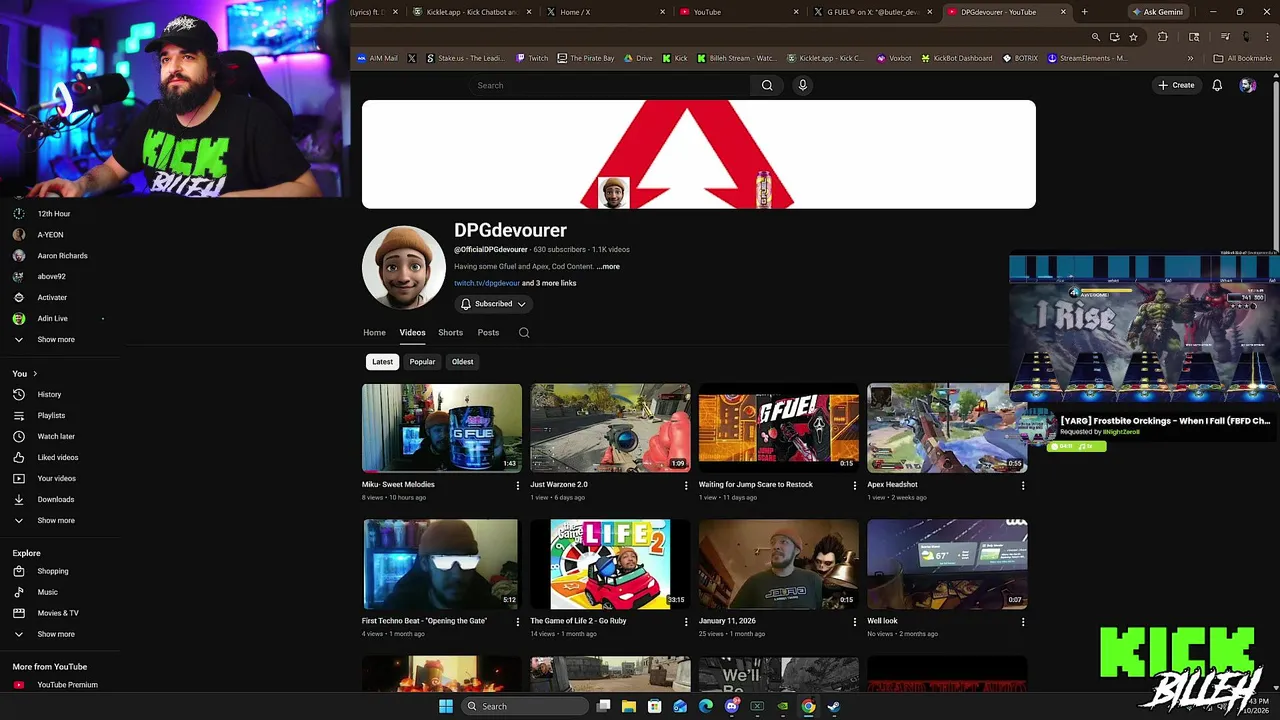1280x720 pixels.
Task: Open the Just Warzone 2.0 video title
Action: tap(559, 484)
